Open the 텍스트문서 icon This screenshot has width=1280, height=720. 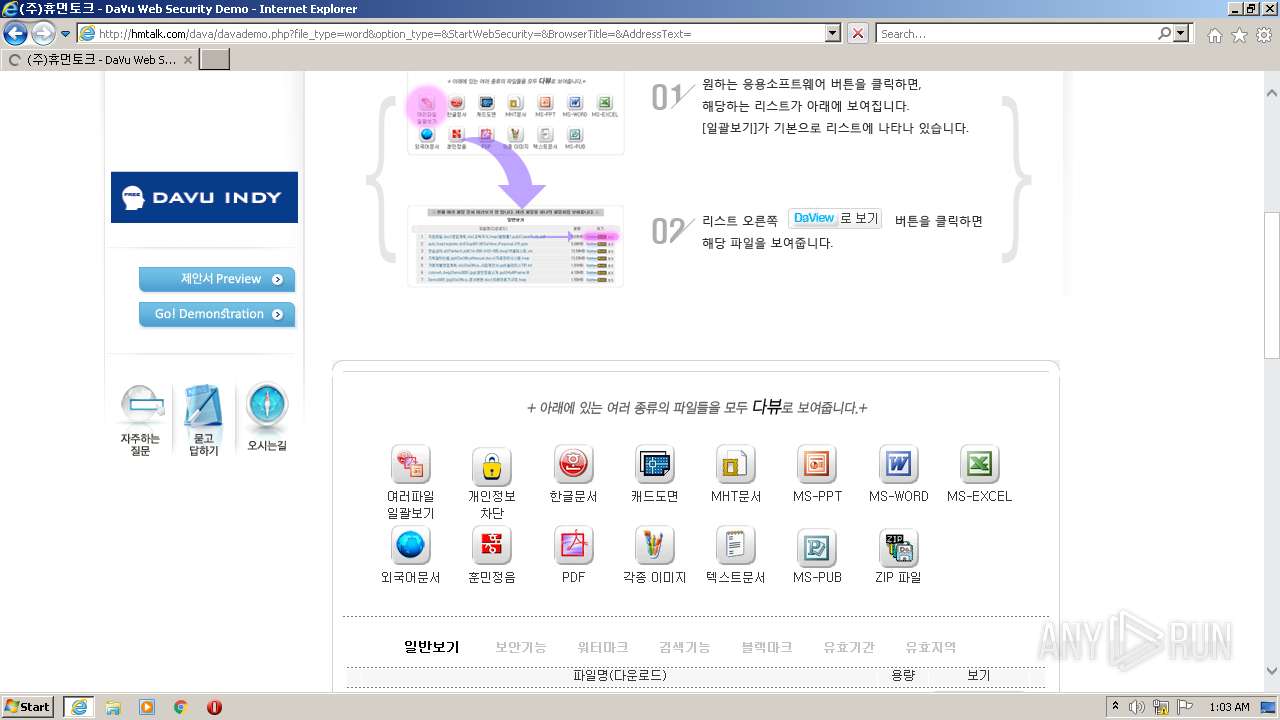point(736,546)
